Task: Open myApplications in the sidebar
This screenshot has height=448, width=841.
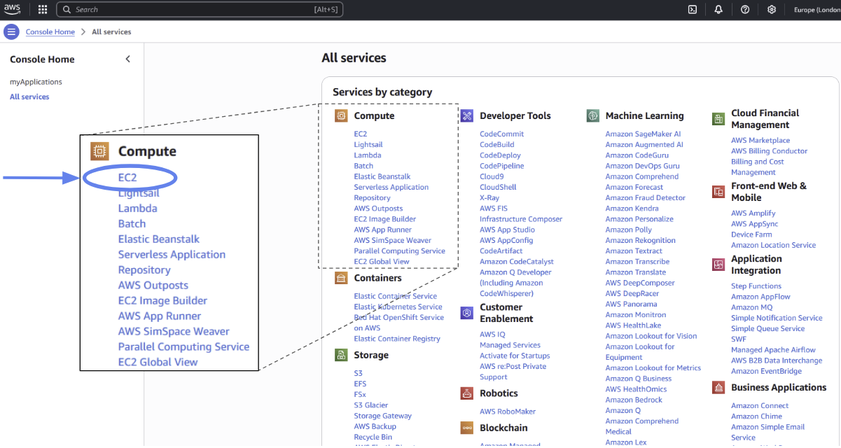Action: point(36,82)
